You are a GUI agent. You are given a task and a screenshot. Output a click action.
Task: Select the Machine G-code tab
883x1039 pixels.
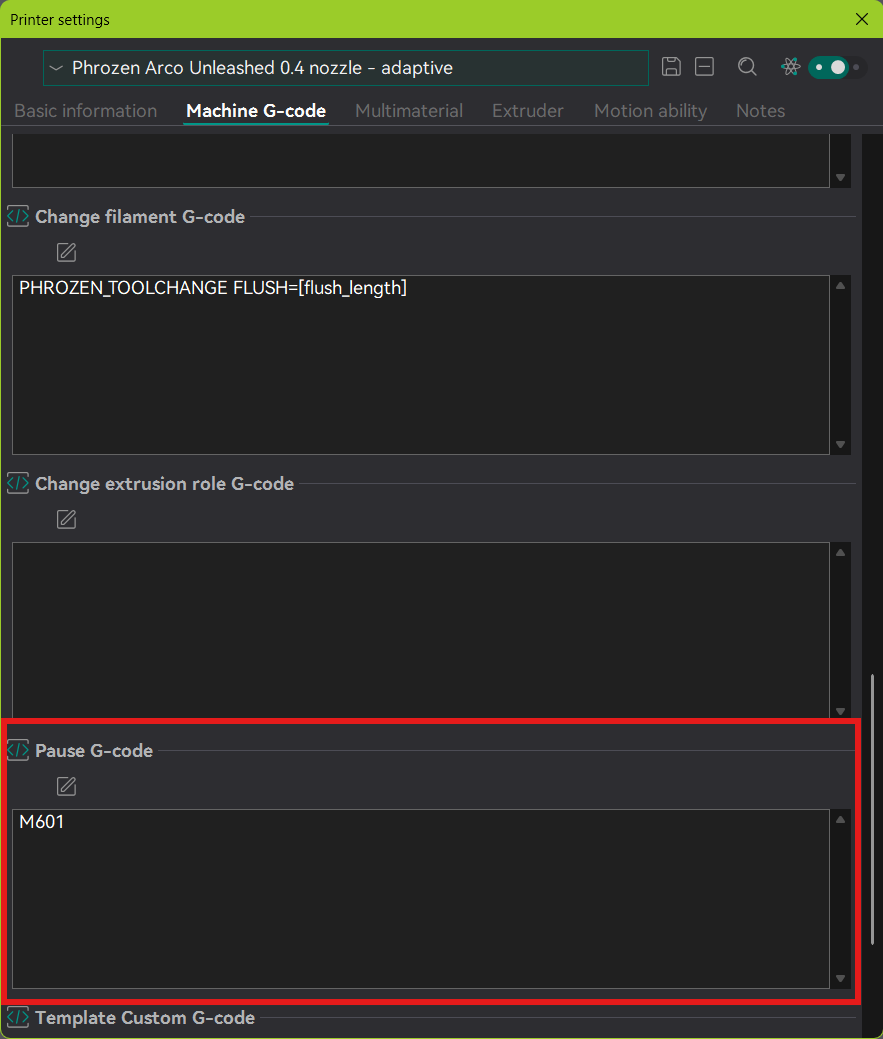pos(256,111)
